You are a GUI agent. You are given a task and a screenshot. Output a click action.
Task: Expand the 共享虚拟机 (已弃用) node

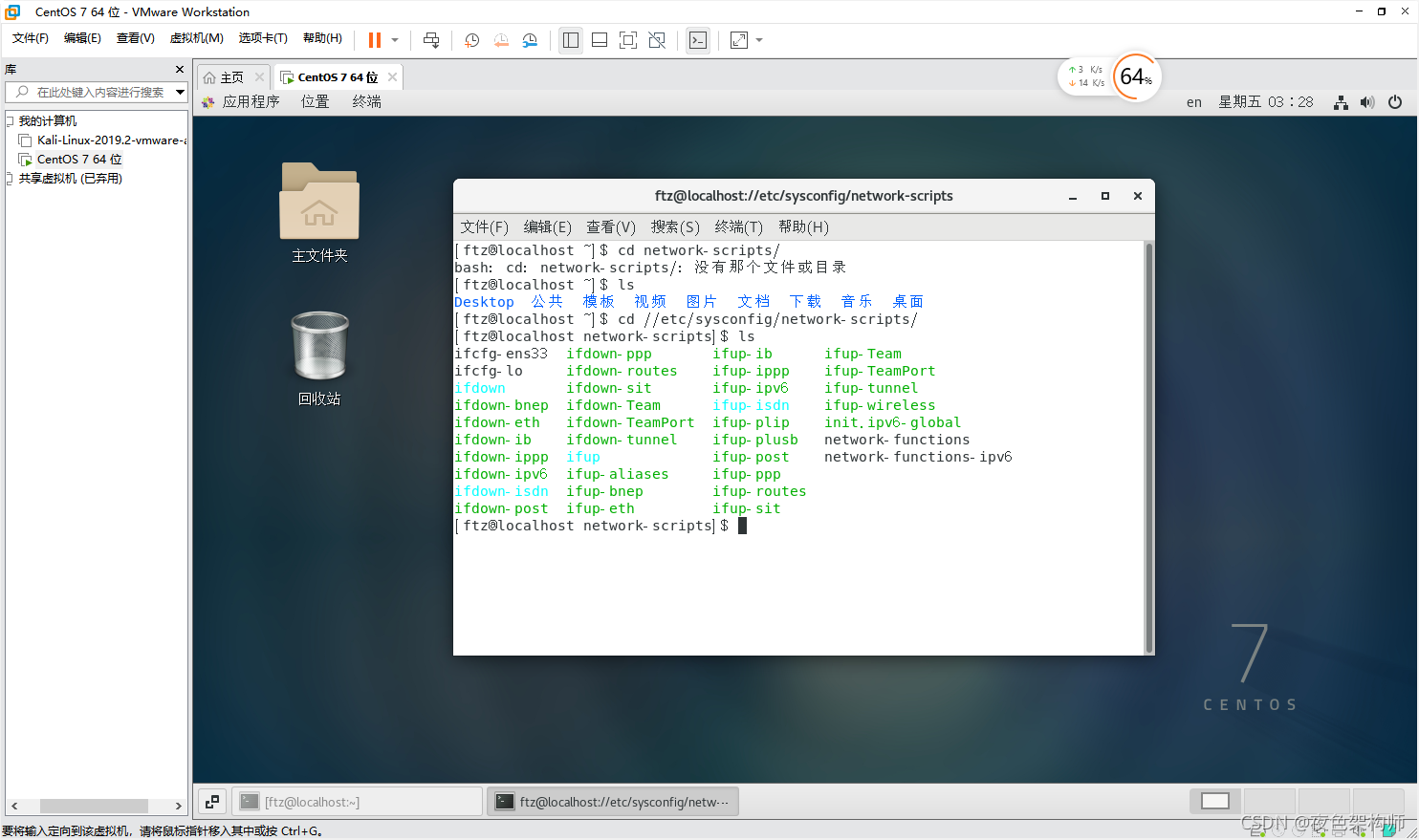10,179
